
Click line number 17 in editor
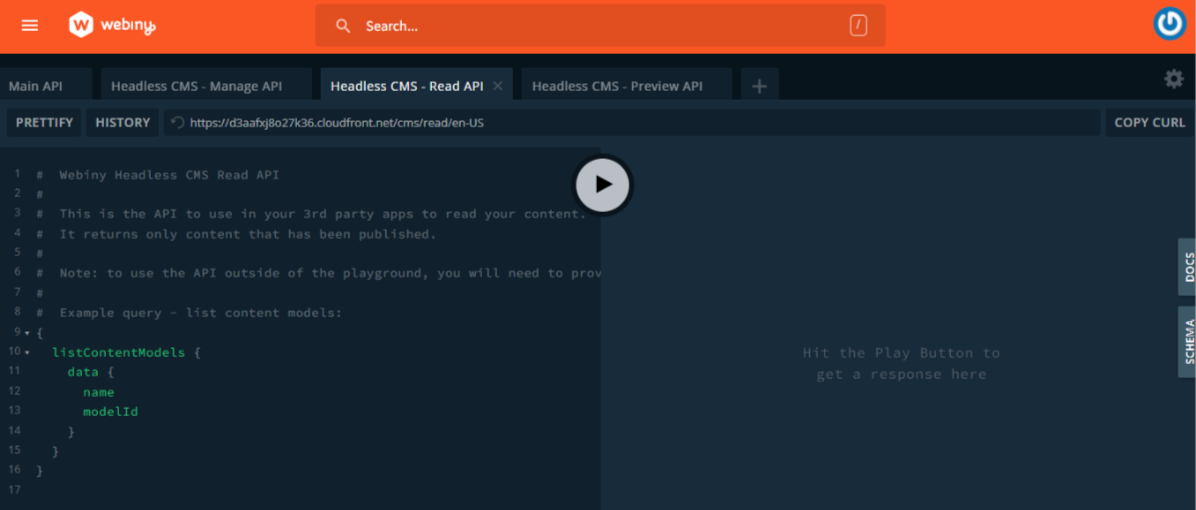pyautogui.click(x=15, y=489)
